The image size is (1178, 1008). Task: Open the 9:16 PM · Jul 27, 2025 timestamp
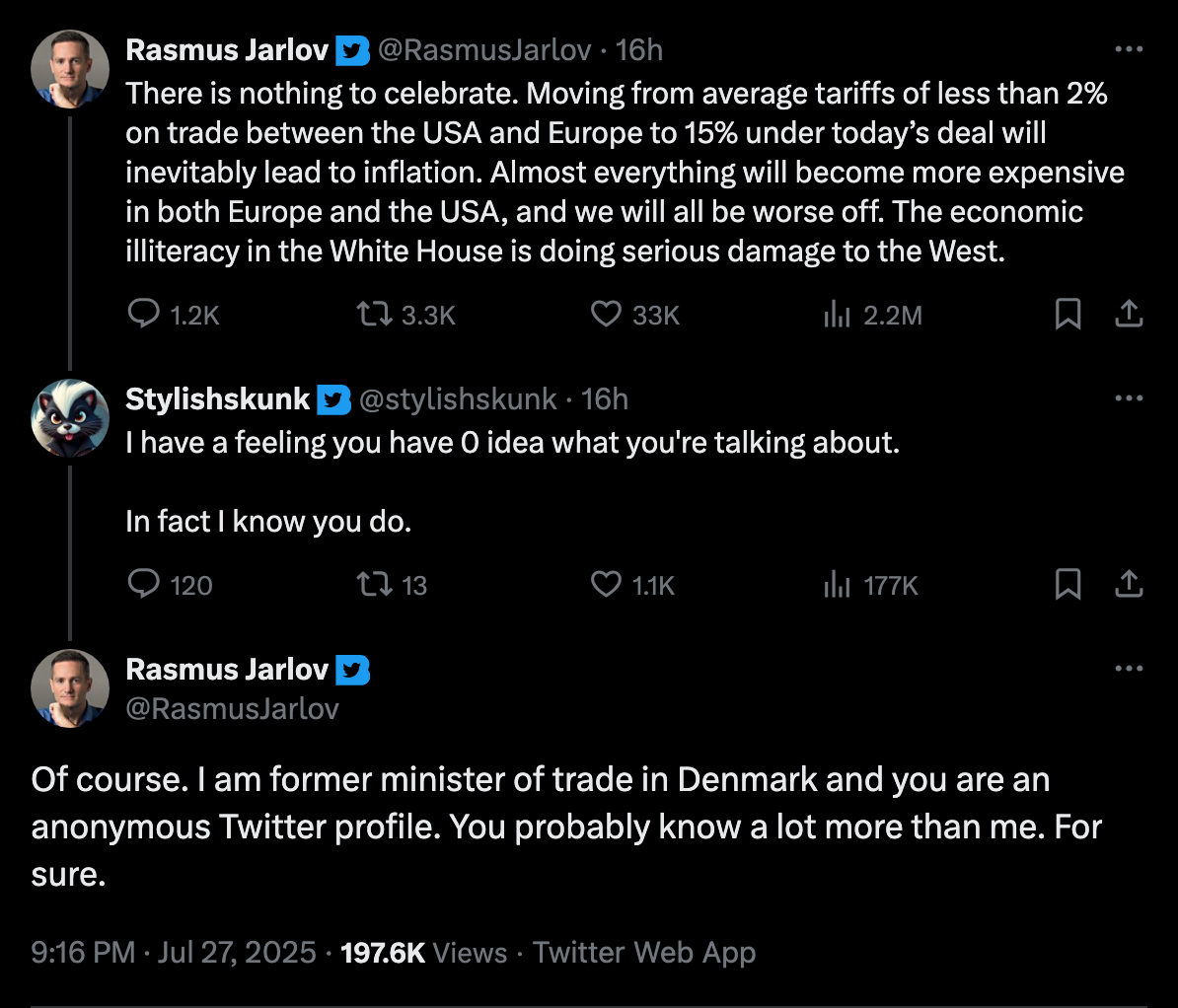(174, 953)
